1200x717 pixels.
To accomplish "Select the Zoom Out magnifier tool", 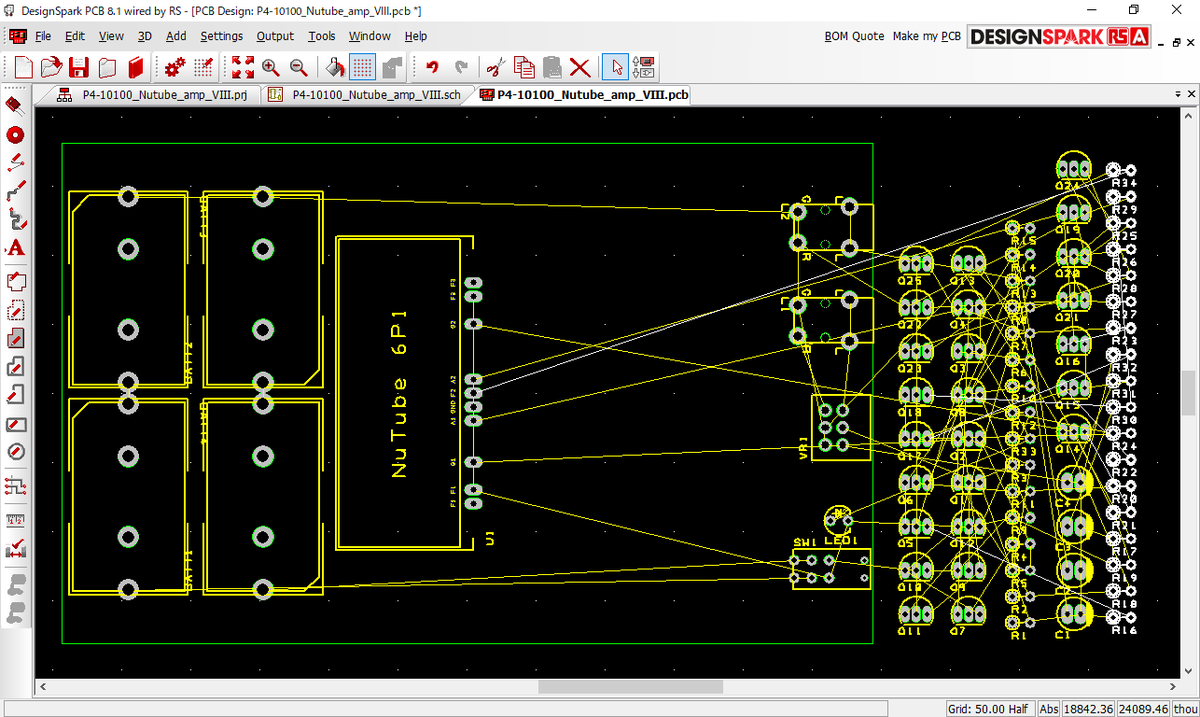I will tap(297, 68).
